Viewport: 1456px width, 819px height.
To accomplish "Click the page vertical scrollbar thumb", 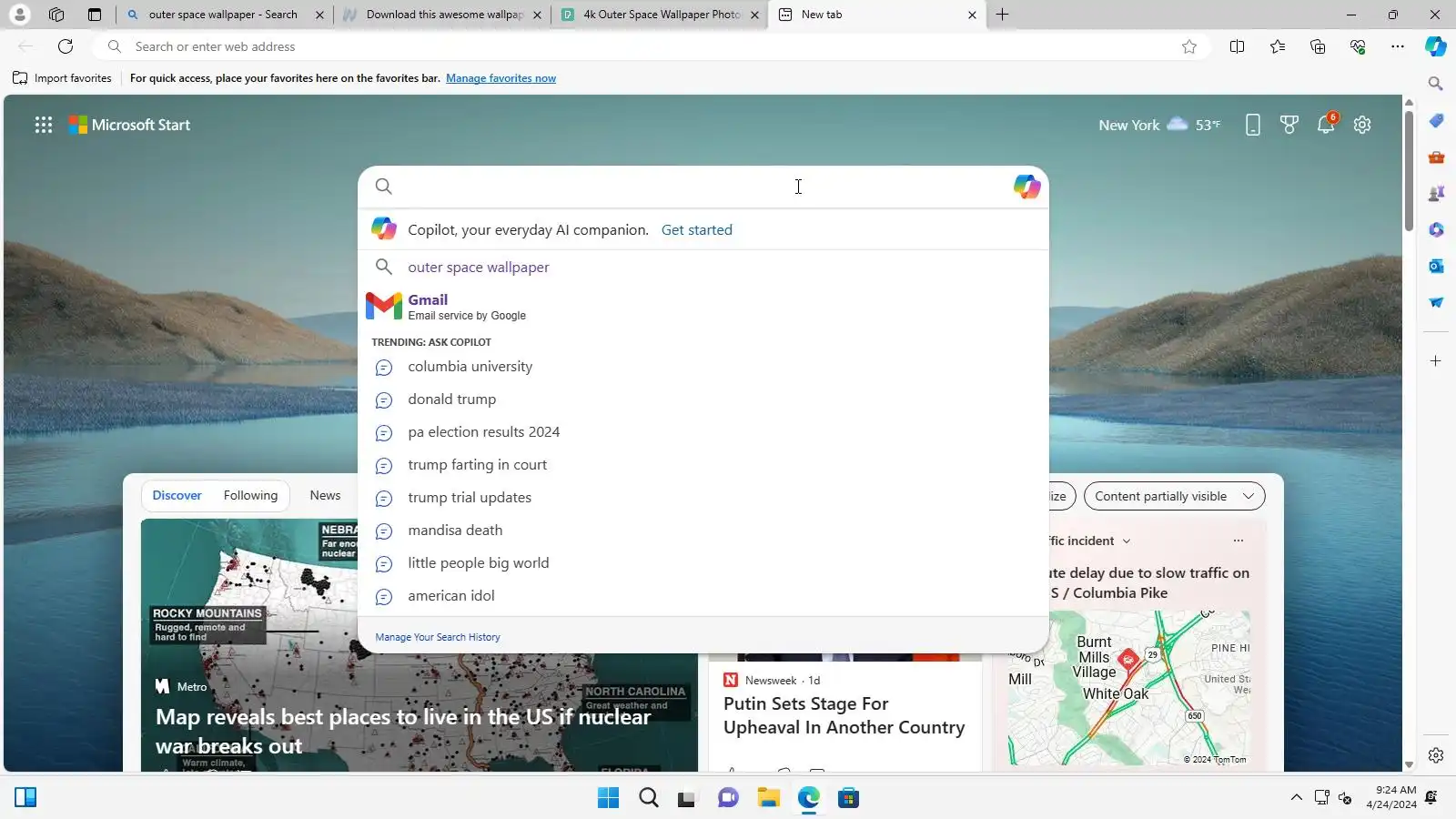I will [1409, 170].
